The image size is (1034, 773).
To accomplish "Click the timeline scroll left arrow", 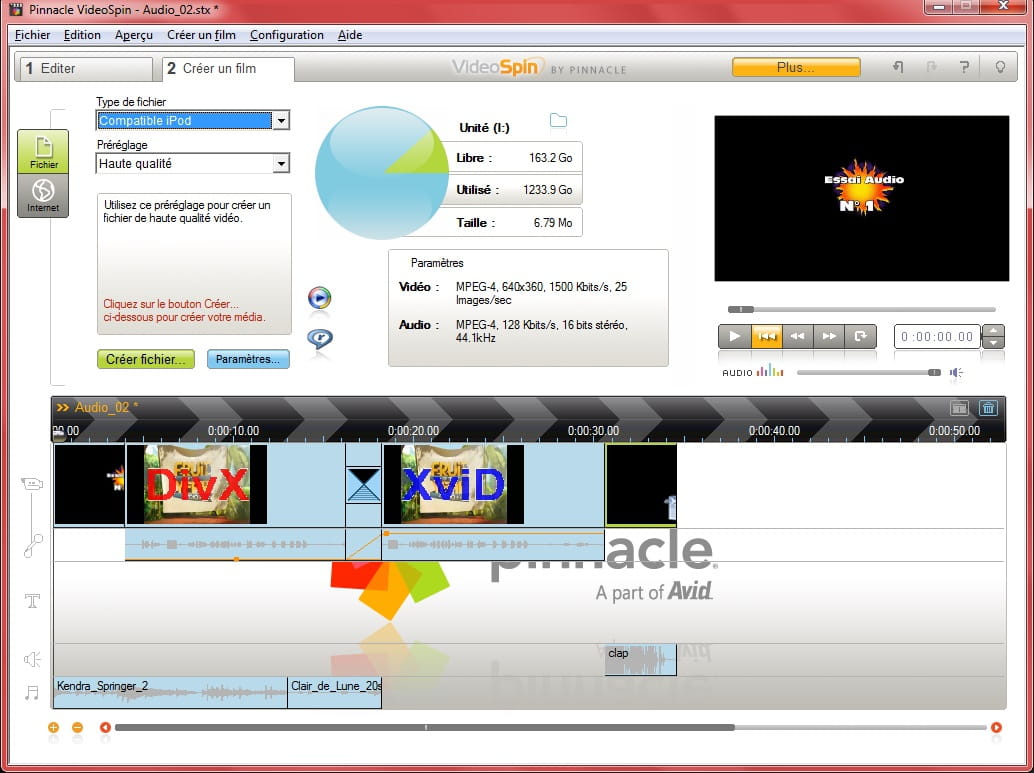I will point(105,727).
